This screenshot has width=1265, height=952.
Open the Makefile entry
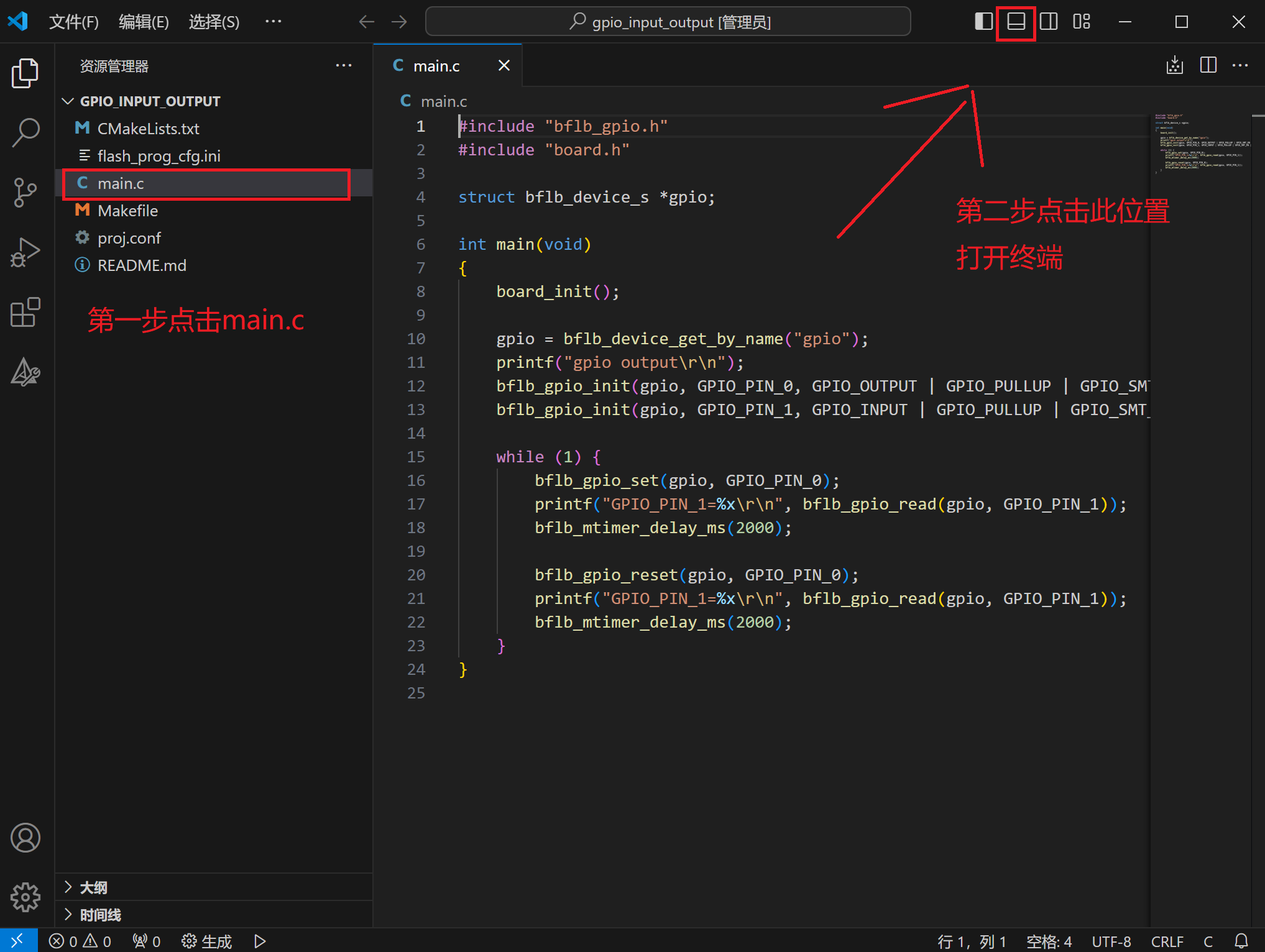pyautogui.click(x=213, y=211)
